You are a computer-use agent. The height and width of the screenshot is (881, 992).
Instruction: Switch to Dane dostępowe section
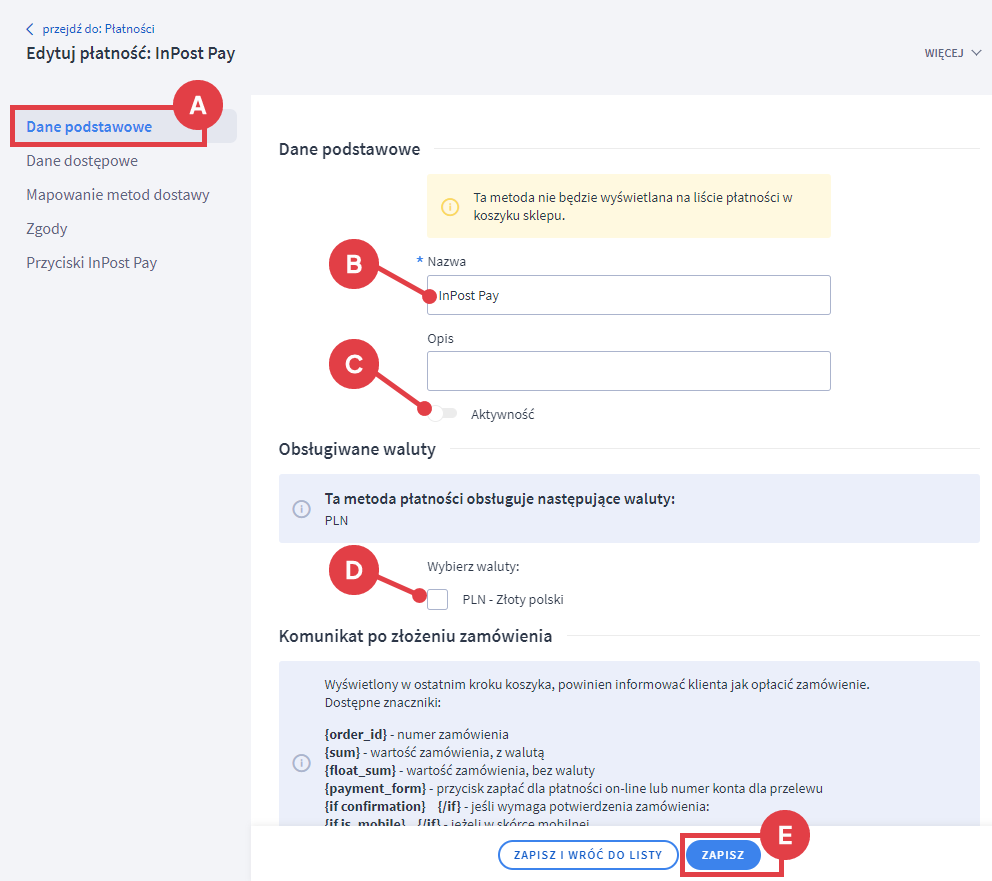click(82, 161)
